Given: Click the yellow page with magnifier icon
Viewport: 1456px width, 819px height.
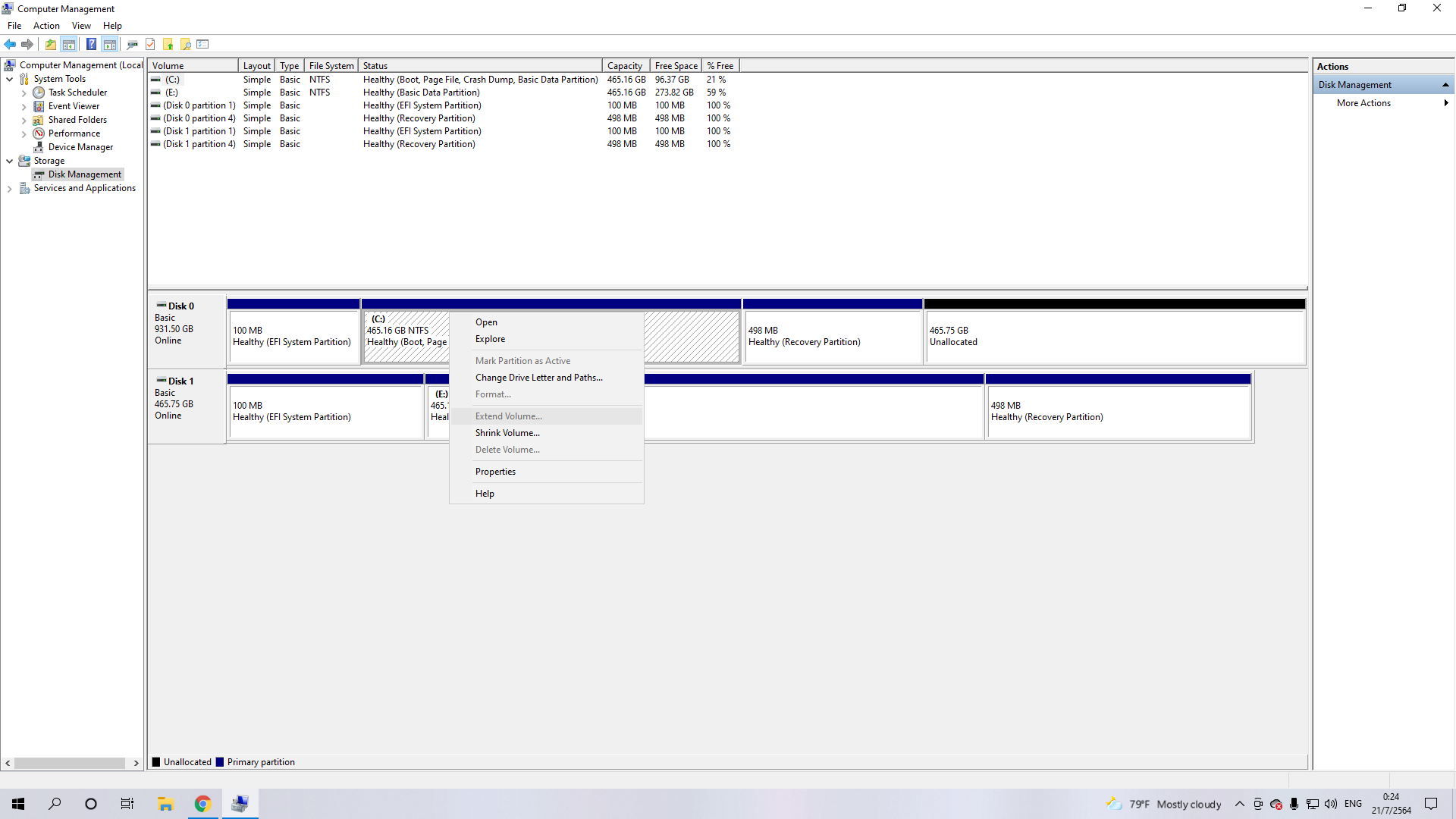Looking at the screenshot, I should [x=186, y=44].
